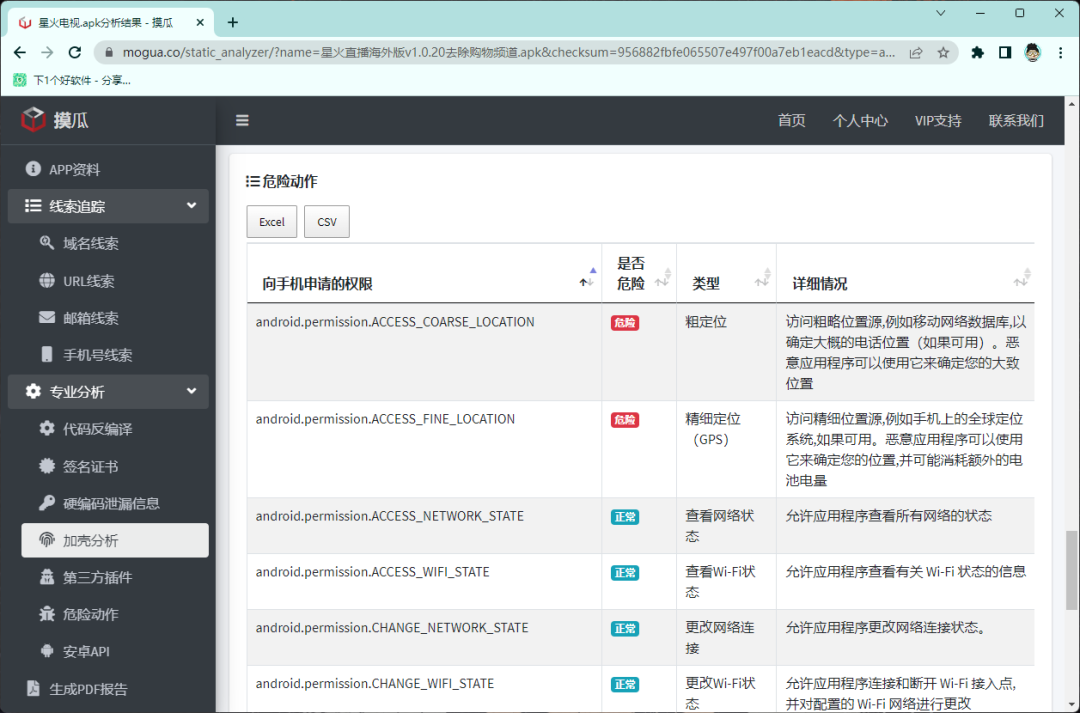
Task: Open browser side panel icon
Action: 1005,52
